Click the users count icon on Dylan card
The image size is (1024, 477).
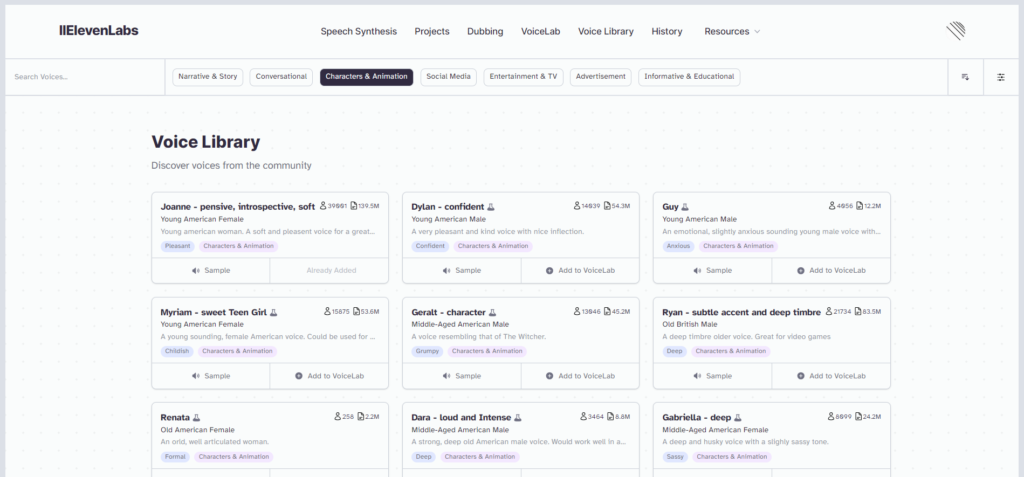577,206
